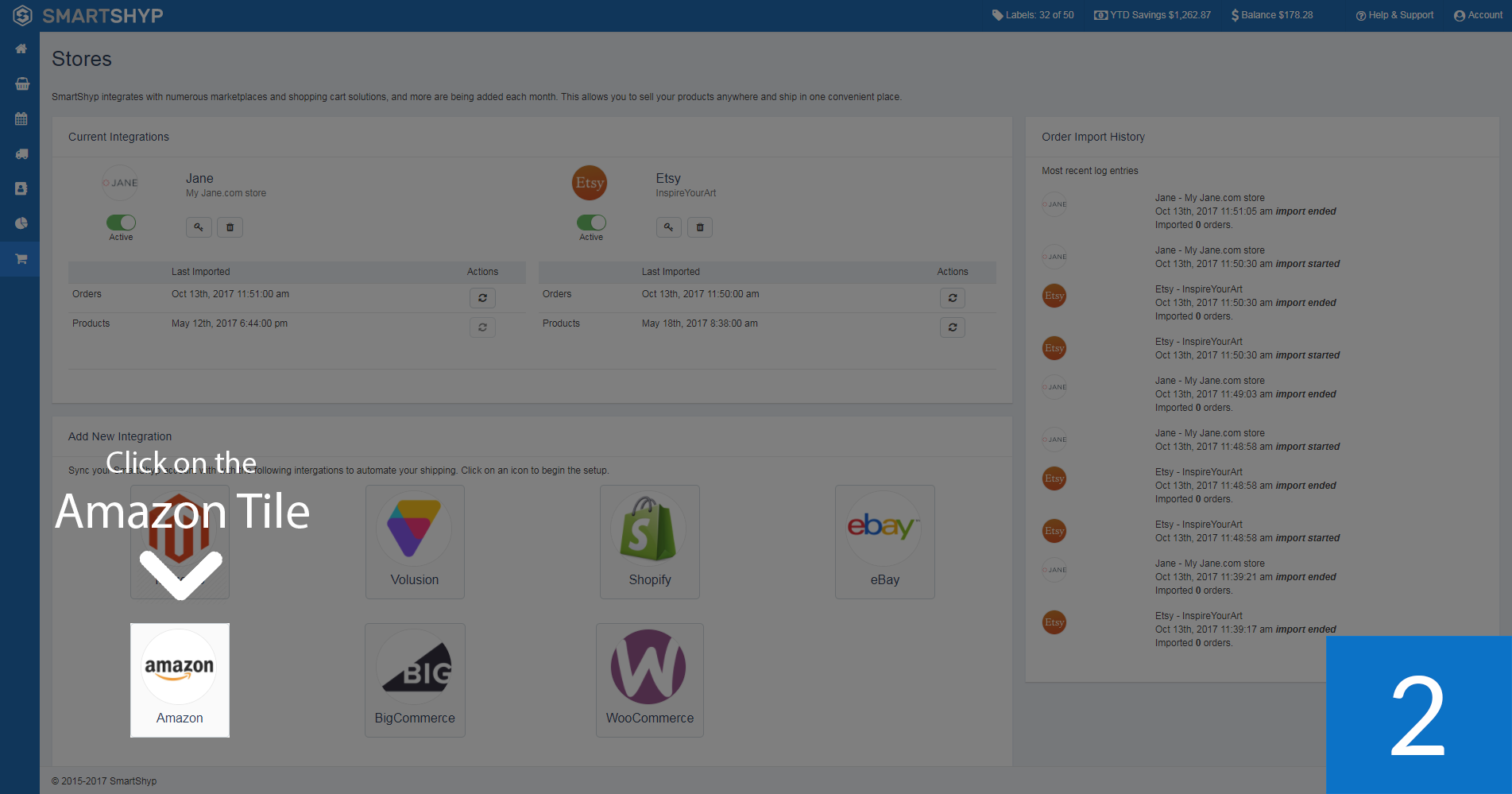Open the Labels: 32 of 50 header item

(1033, 15)
